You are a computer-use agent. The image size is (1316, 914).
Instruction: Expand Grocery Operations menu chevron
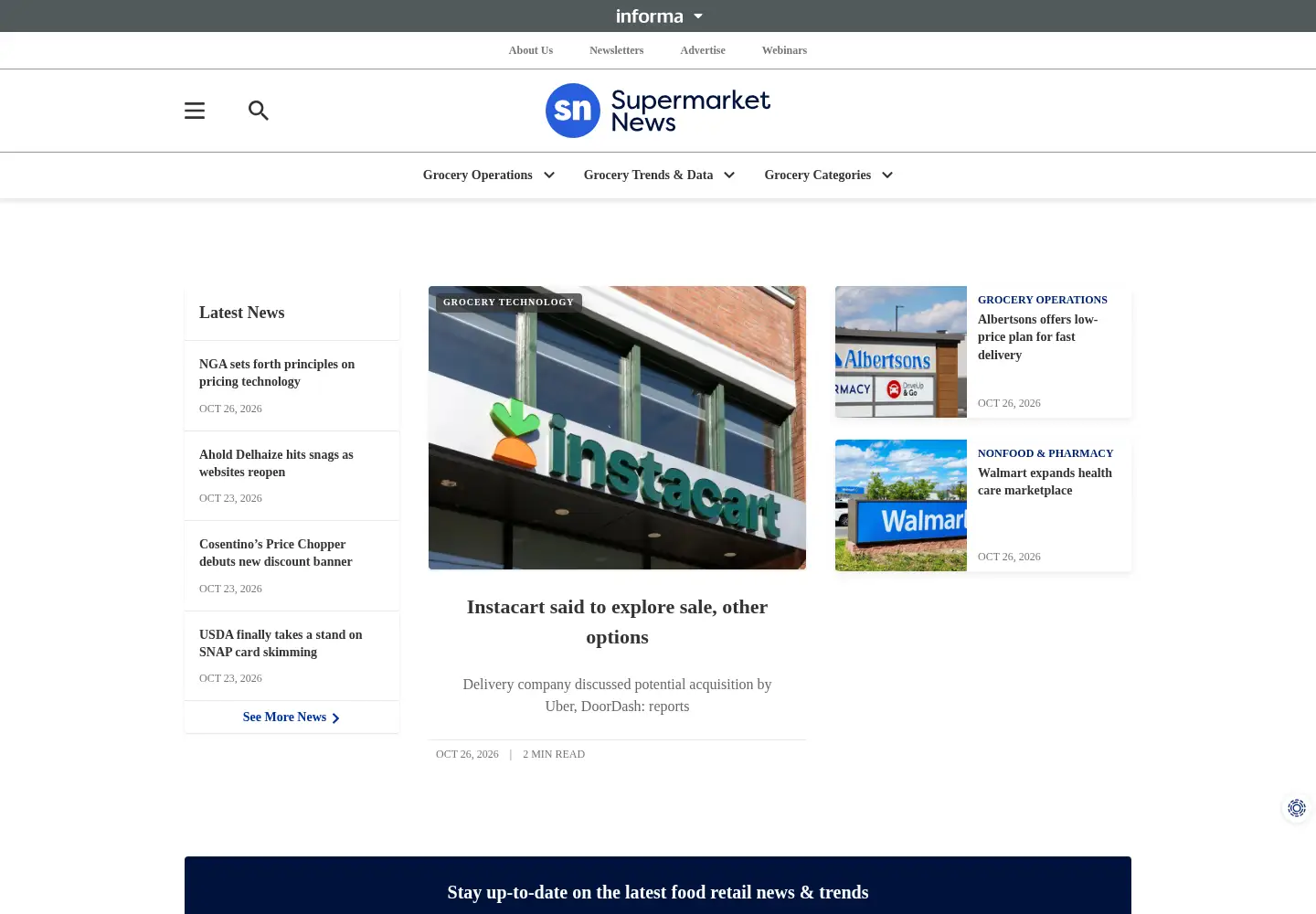point(549,175)
